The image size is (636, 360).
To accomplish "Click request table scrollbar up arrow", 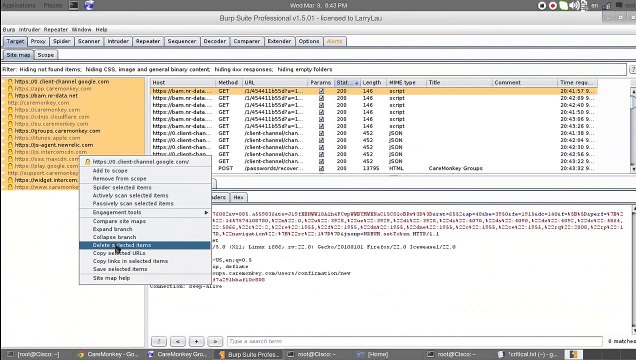I will point(633,92).
